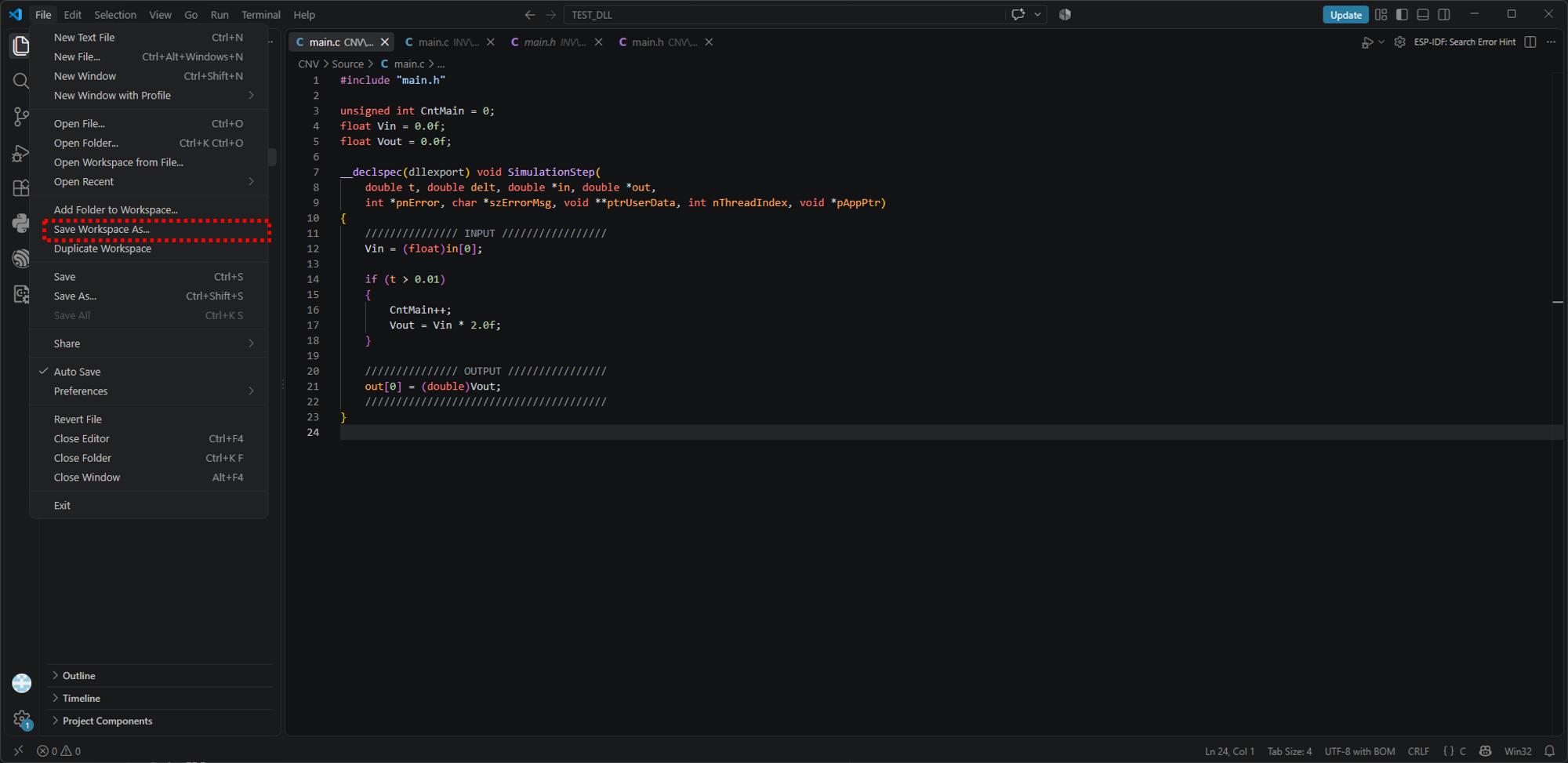Expand the Open Recent submenu
The width and height of the screenshot is (1568, 763).
[149, 182]
